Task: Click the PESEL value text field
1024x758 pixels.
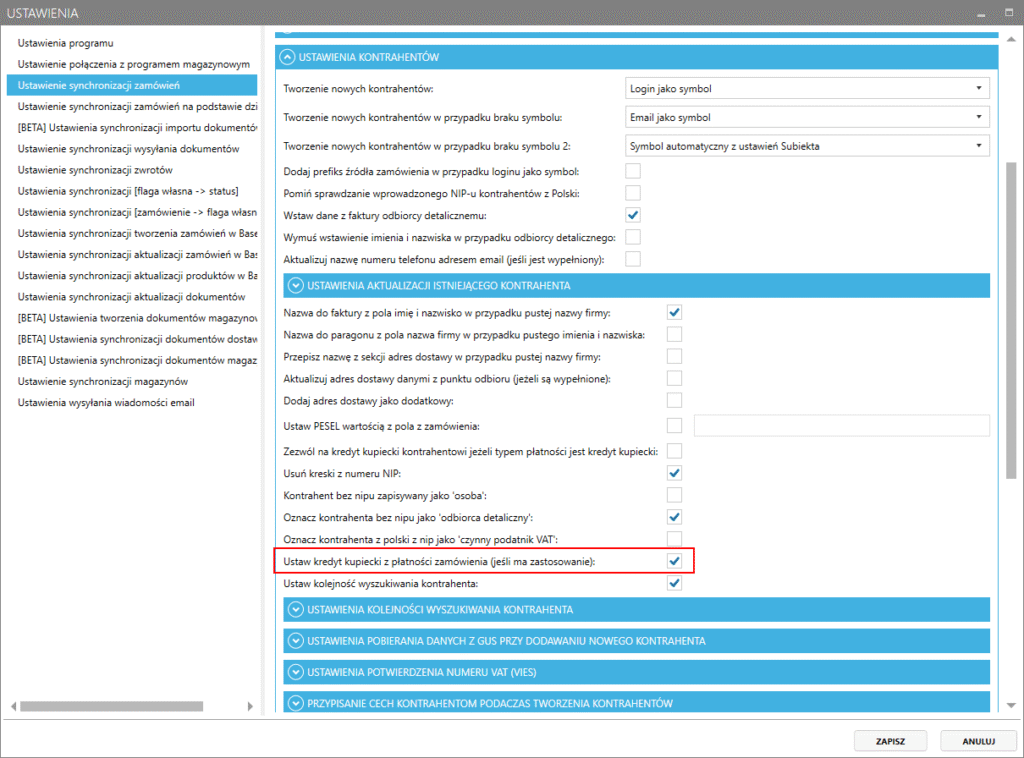Action: tap(841, 426)
